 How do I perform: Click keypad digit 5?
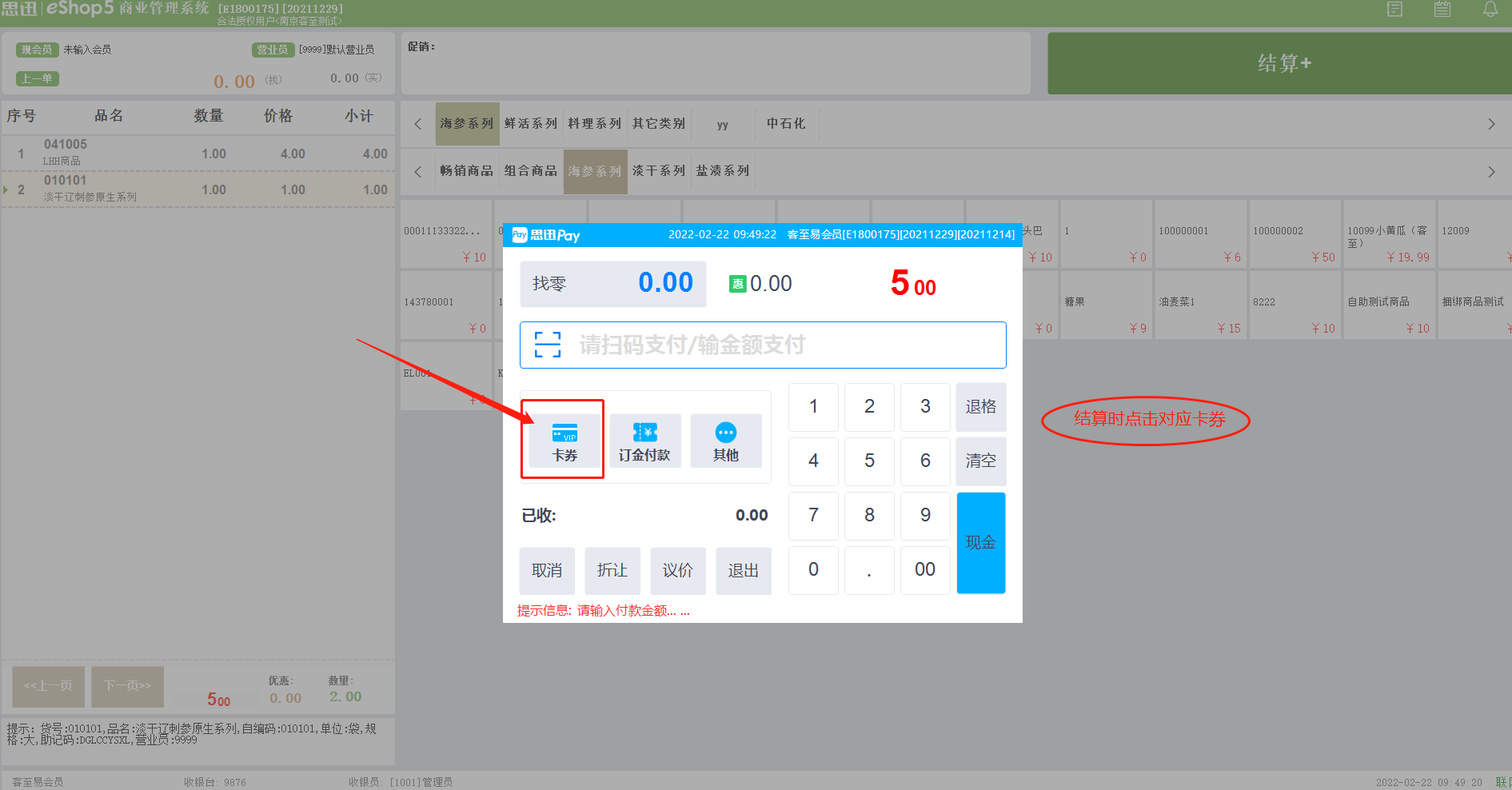click(869, 461)
